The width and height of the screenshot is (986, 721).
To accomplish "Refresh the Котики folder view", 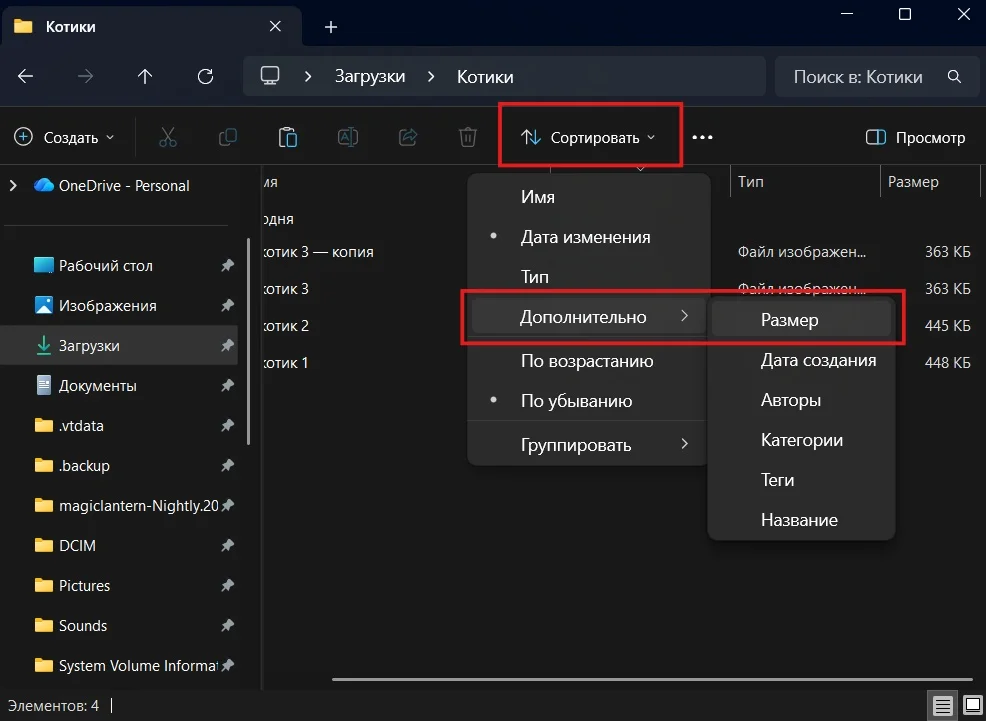I will click(x=205, y=76).
